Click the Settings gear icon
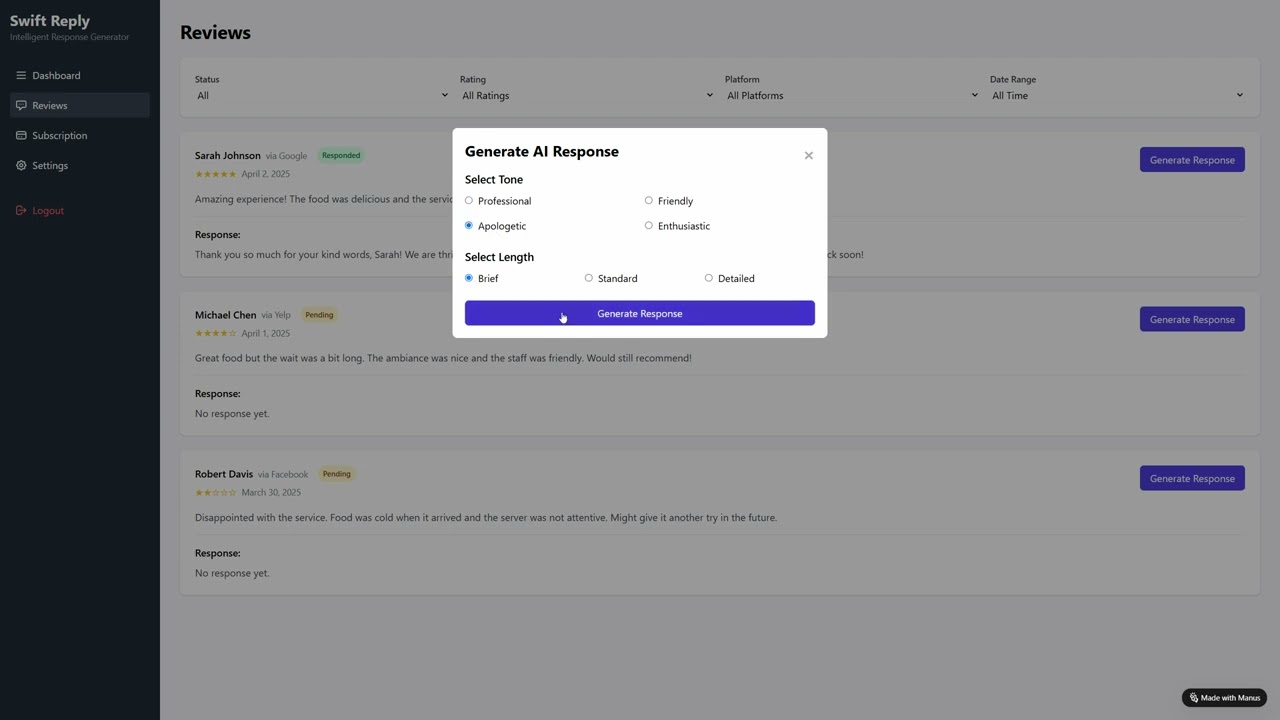1280x720 pixels. pyautogui.click(x=21, y=165)
